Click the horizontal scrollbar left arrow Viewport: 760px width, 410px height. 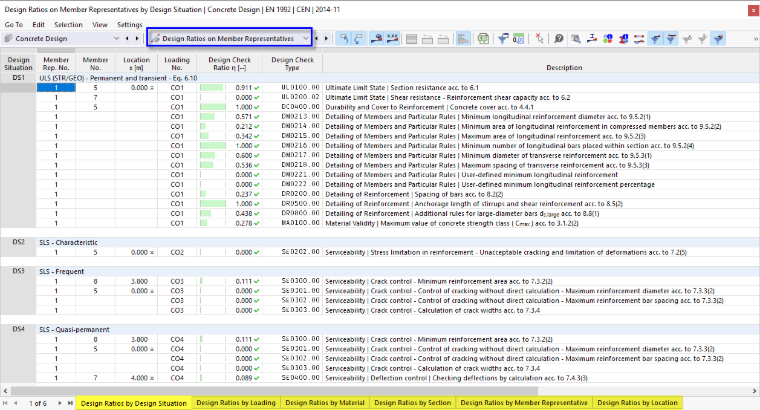5,391
